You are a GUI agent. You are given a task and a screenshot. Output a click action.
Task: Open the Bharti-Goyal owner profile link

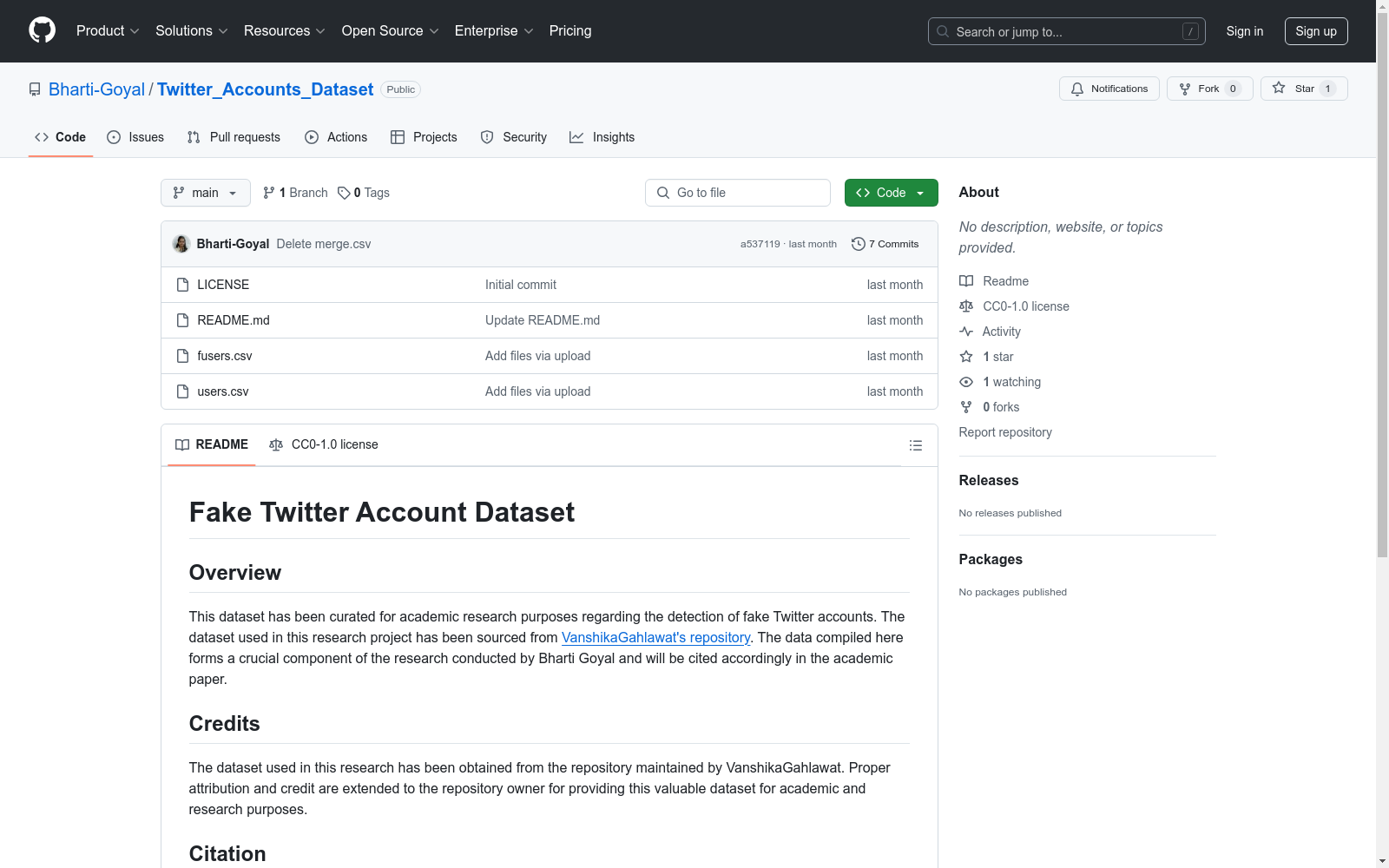click(96, 89)
